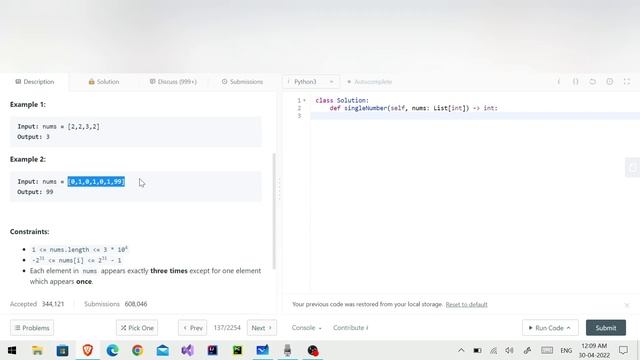Image resolution: width=640 pixels, height=360 pixels.
Task: Open the notification action center icon
Action: pyautogui.click(x=623, y=350)
